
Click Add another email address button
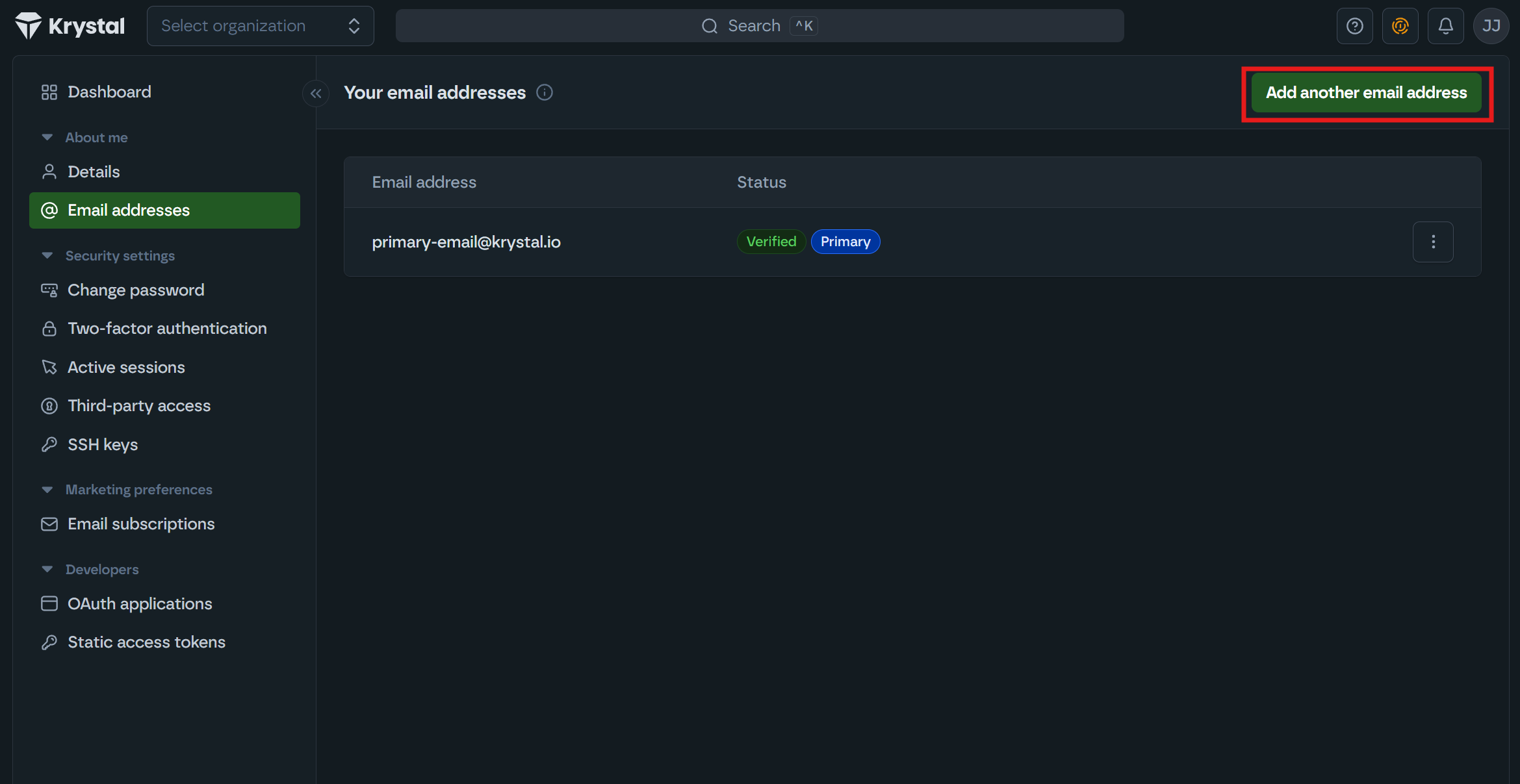coord(1366,93)
